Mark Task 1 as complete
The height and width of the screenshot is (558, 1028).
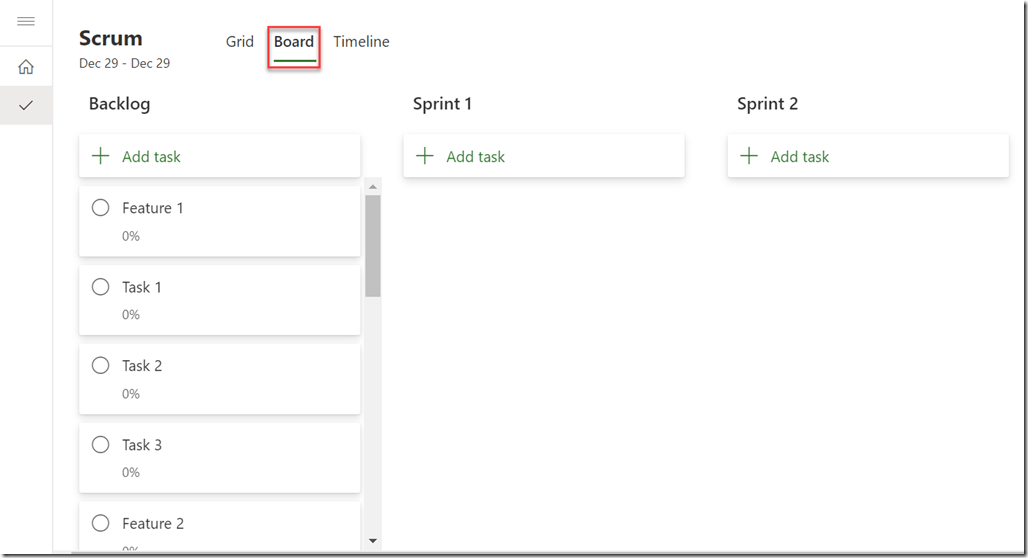coord(100,287)
